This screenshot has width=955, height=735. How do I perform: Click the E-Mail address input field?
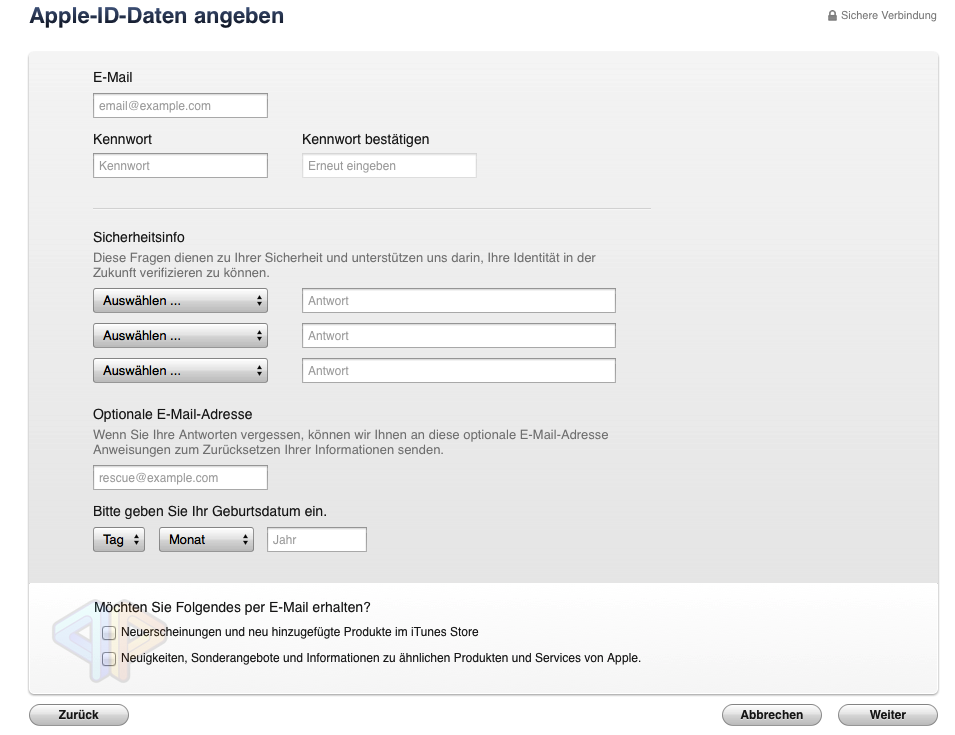pos(180,105)
